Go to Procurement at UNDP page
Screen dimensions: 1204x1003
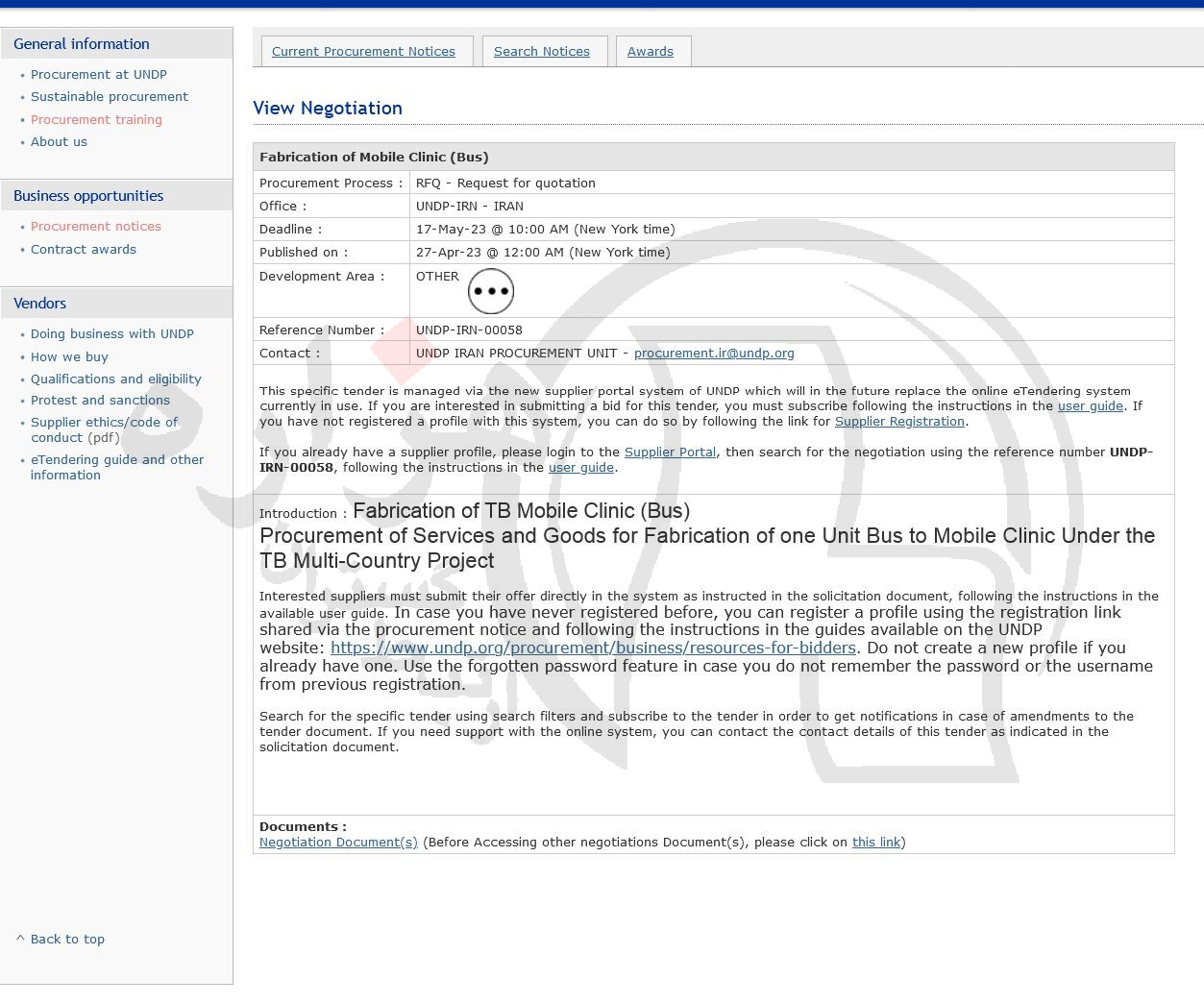(x=99, y=75)
